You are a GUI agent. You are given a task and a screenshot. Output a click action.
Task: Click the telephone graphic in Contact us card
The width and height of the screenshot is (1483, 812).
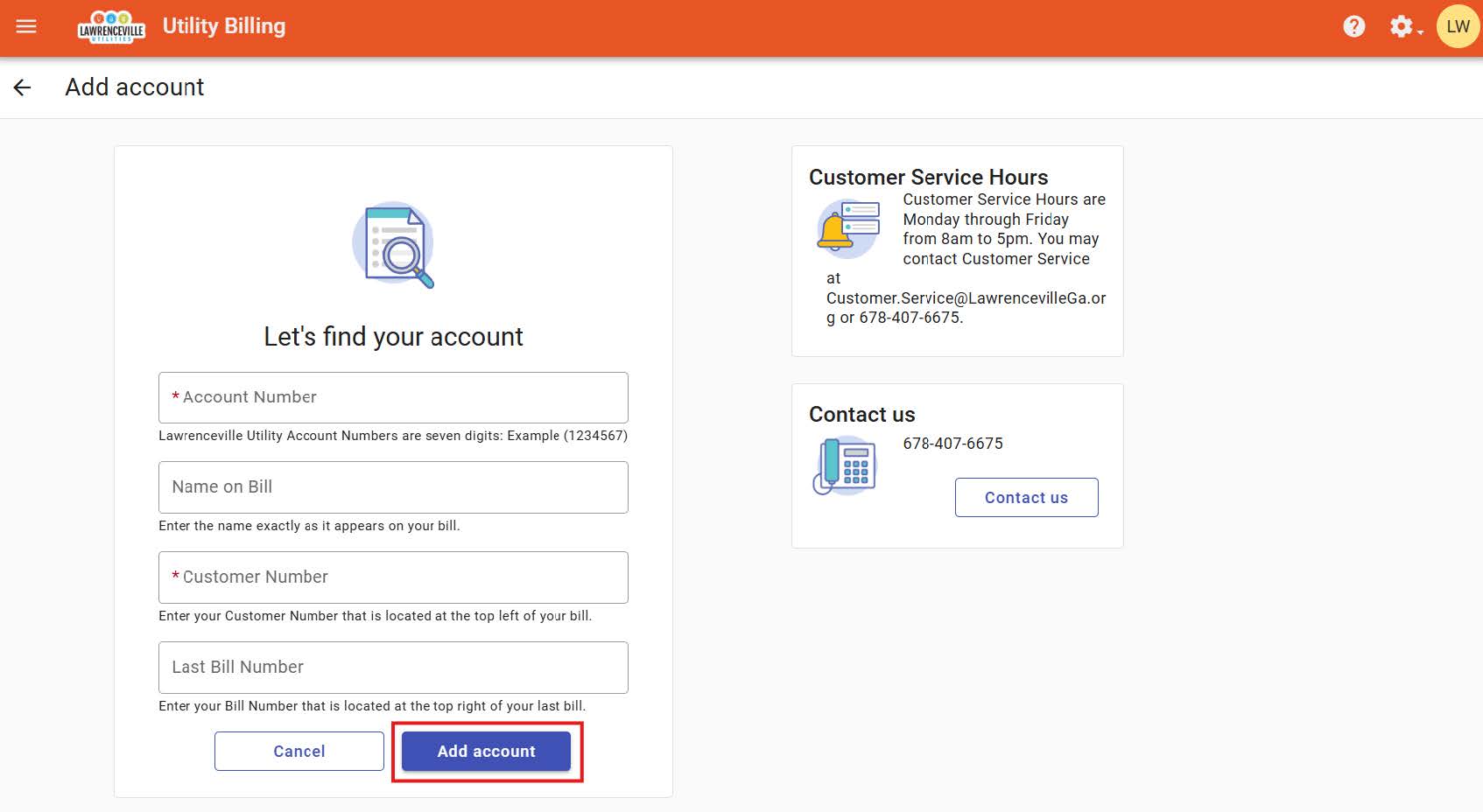coord(846,465)
